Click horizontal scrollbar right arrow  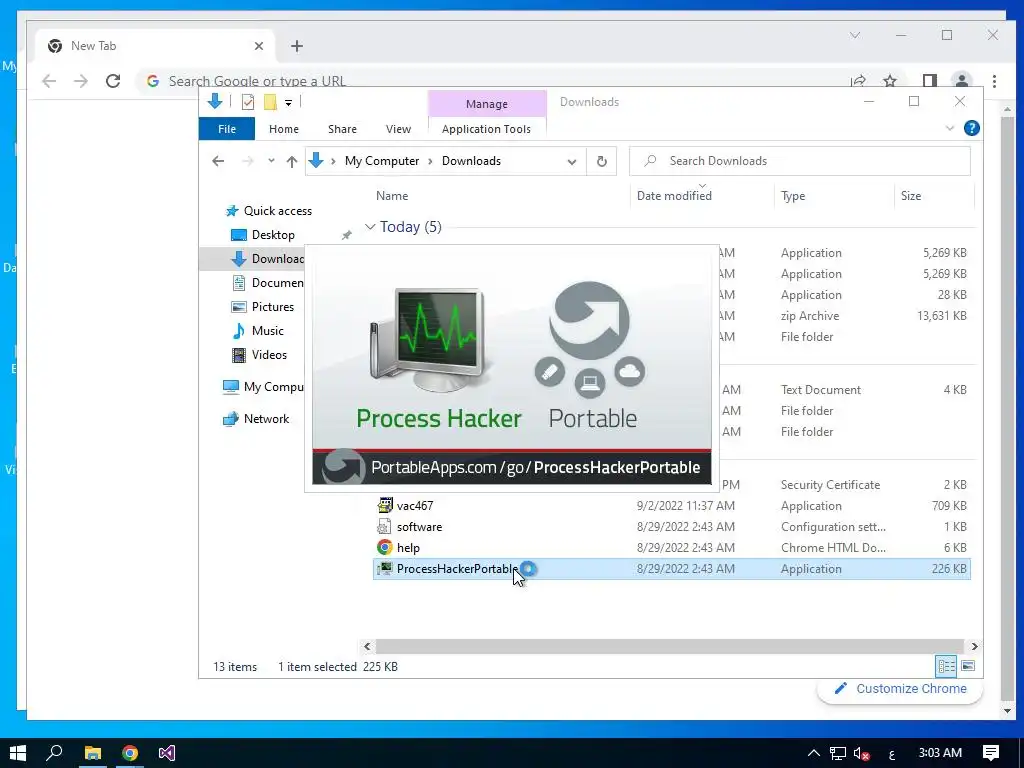click(974, 647)
